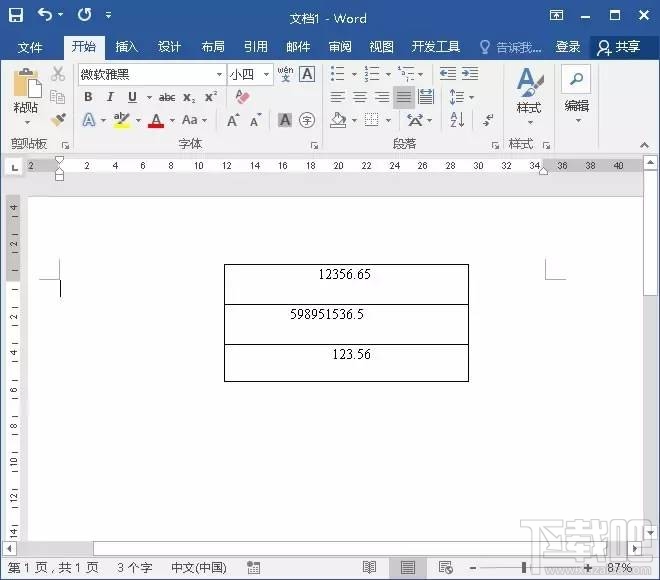Center align text

(359, 97)
